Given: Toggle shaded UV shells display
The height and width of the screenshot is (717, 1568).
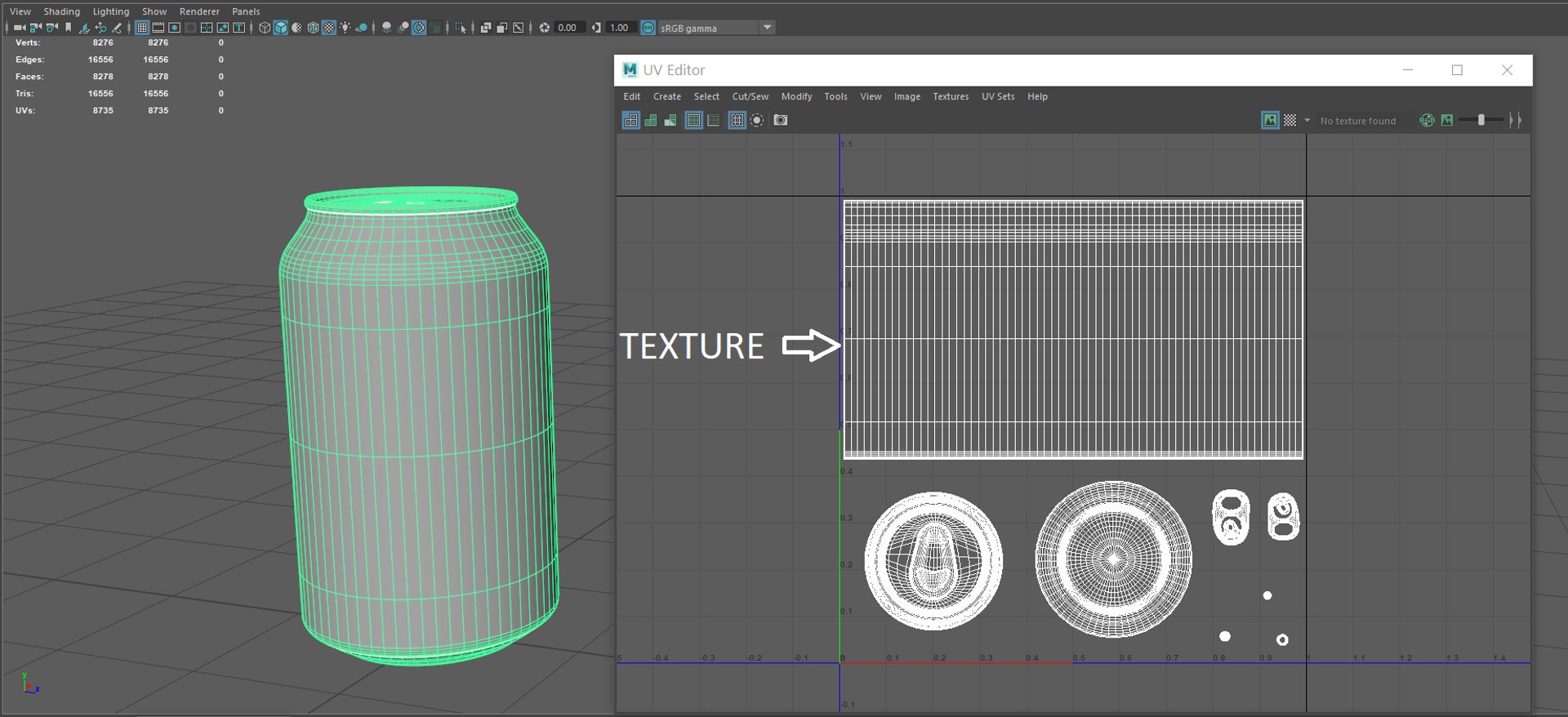Looking at the screenshot, I should tap(651, 120).
